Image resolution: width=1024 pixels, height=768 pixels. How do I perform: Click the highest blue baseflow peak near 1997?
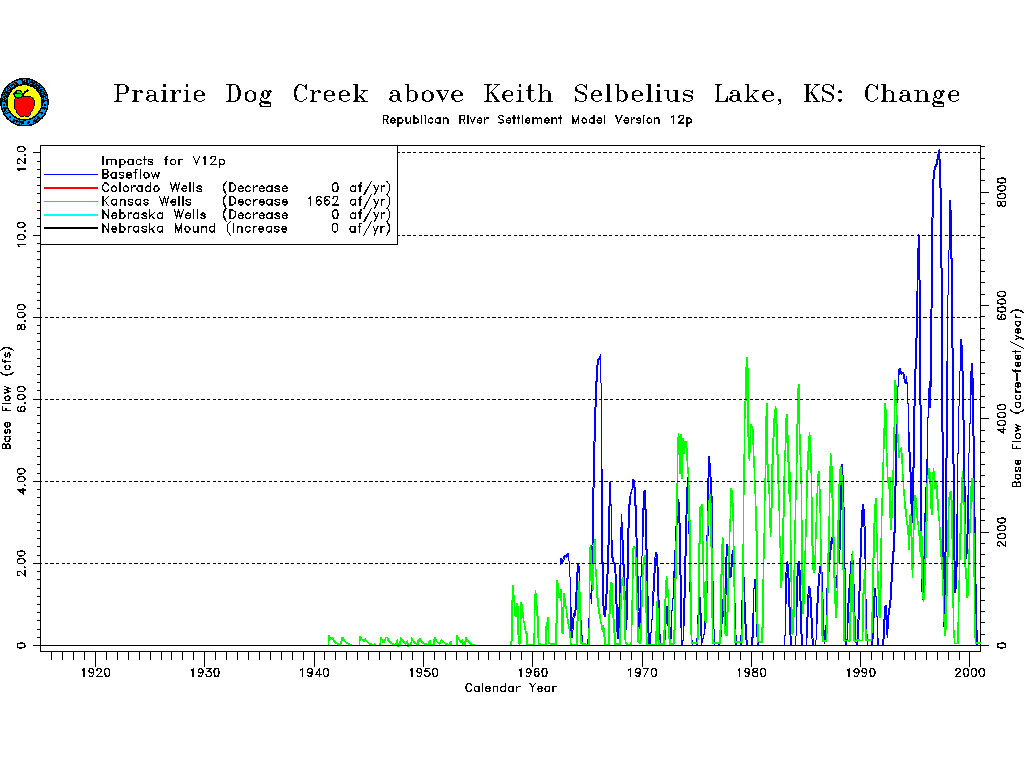tap(939, 152)
